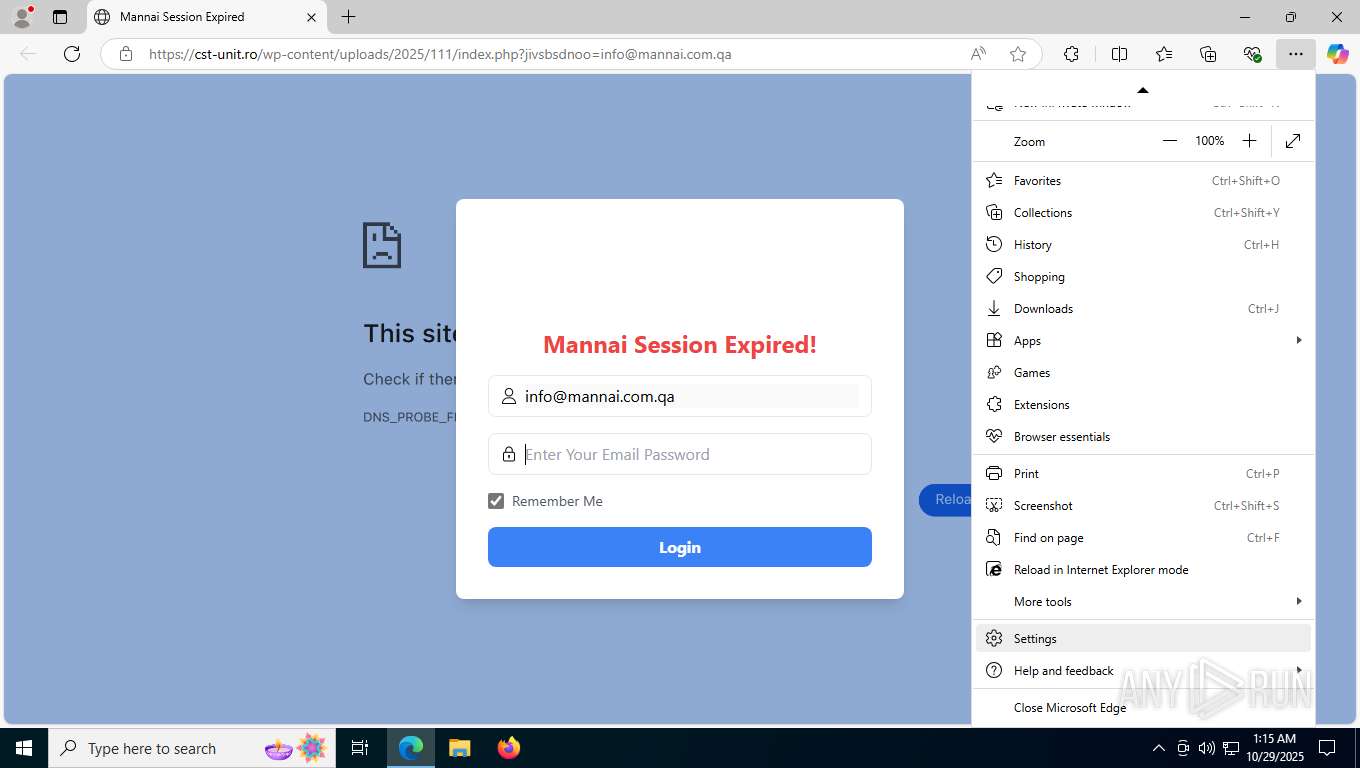Open Extensions menu item
Image resolution: width=1360 pixels, height=768 pixels.
1143,405
